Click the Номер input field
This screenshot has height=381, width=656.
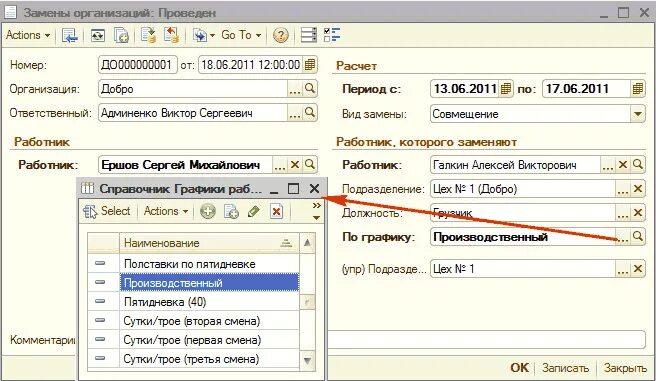138,65
